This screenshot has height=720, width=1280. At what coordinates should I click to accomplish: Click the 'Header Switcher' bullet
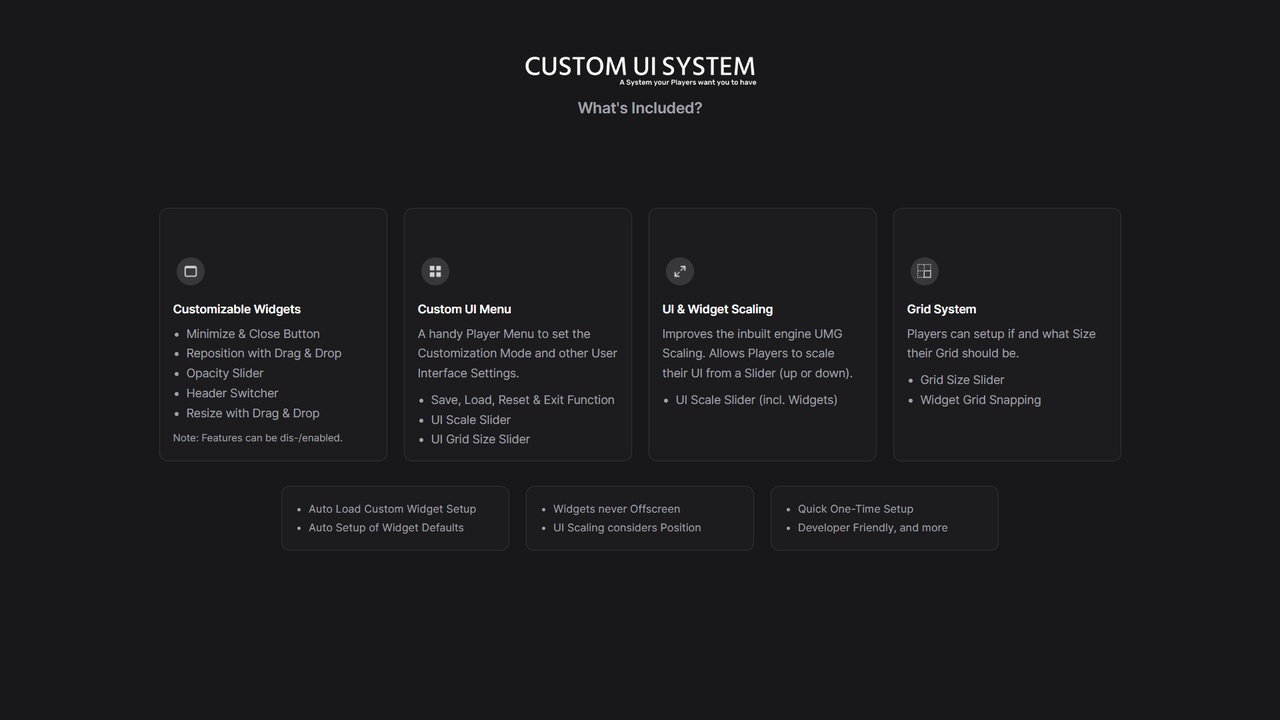[x=232, y=393]
